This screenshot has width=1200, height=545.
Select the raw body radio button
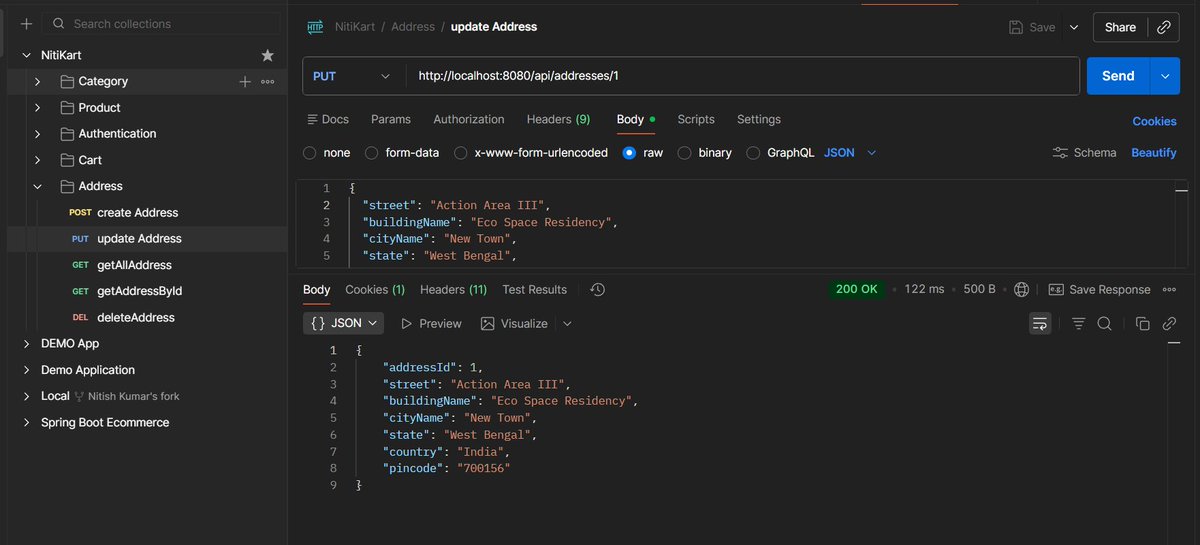tap(629, 153)
